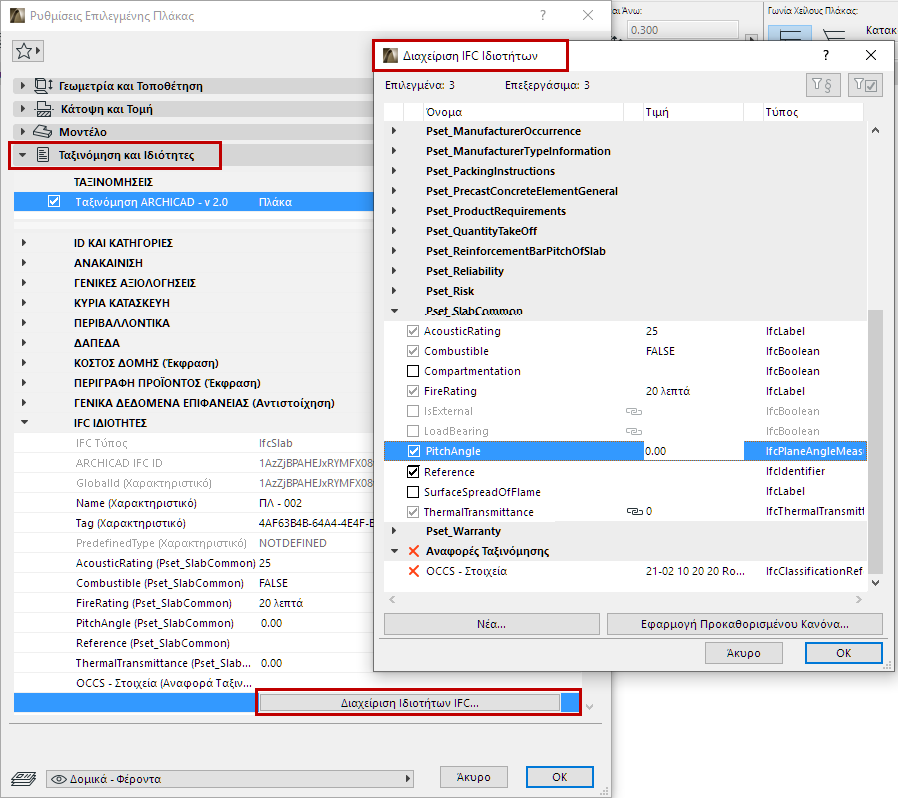Collapse the Pset_SlabCommon group

pos(394,311)
